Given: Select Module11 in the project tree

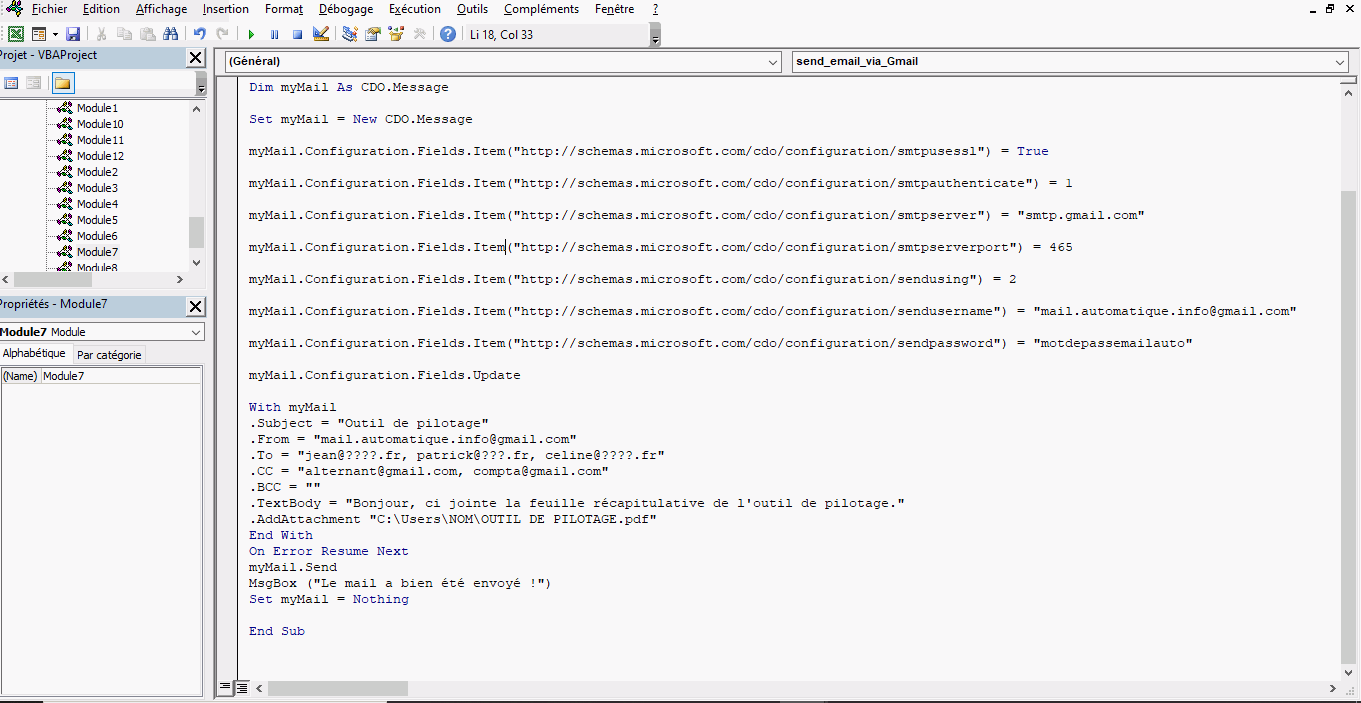Looking at the screenshot, I should 100,140.
